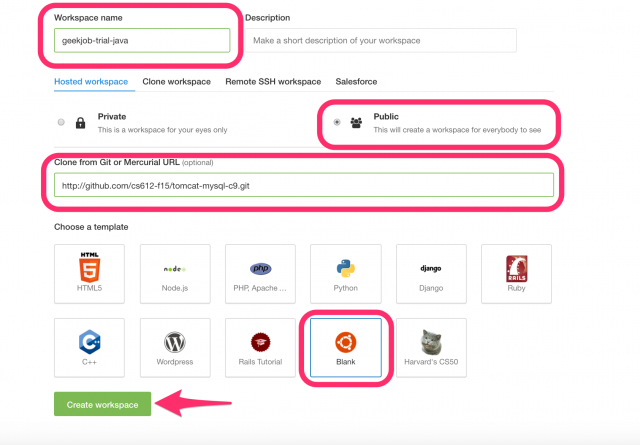Click into the Description input field
The width and height of the screenshot is (640, 445).
(x=381, y=40)
